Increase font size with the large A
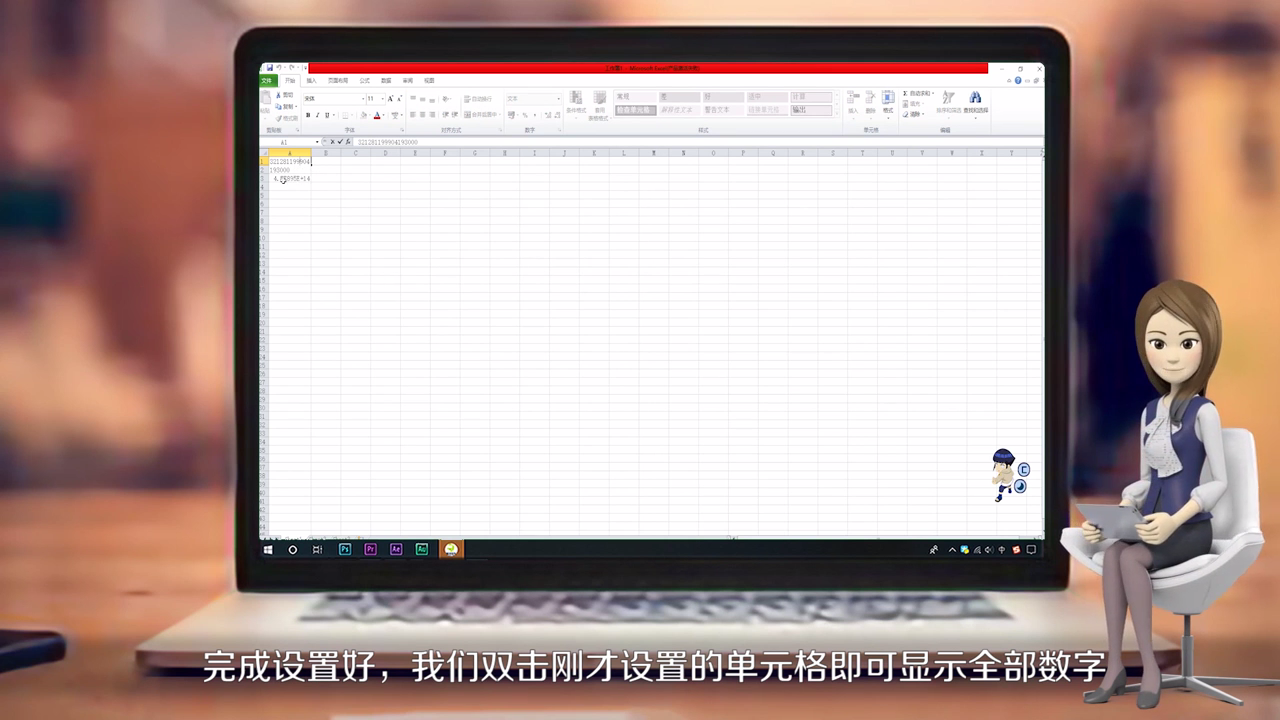Screen dimensions: 1280x720 coord(390,98)
